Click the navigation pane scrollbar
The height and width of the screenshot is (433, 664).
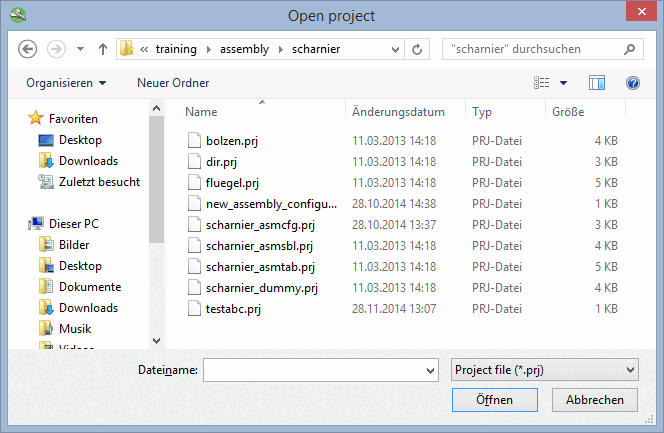coord(157,200)
